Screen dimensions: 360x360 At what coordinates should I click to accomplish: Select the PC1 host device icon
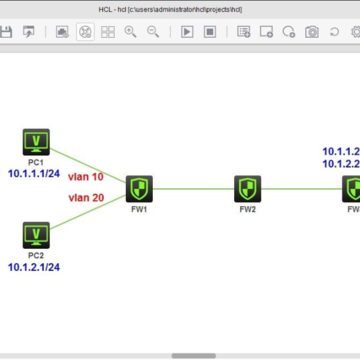pyautogui.click(x=36, y=142)
